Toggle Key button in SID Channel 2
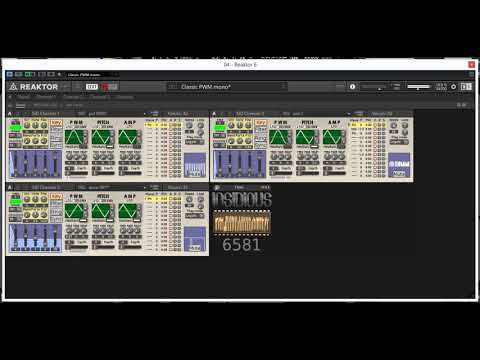Viewport: 480px width, 360px height. 261,123
